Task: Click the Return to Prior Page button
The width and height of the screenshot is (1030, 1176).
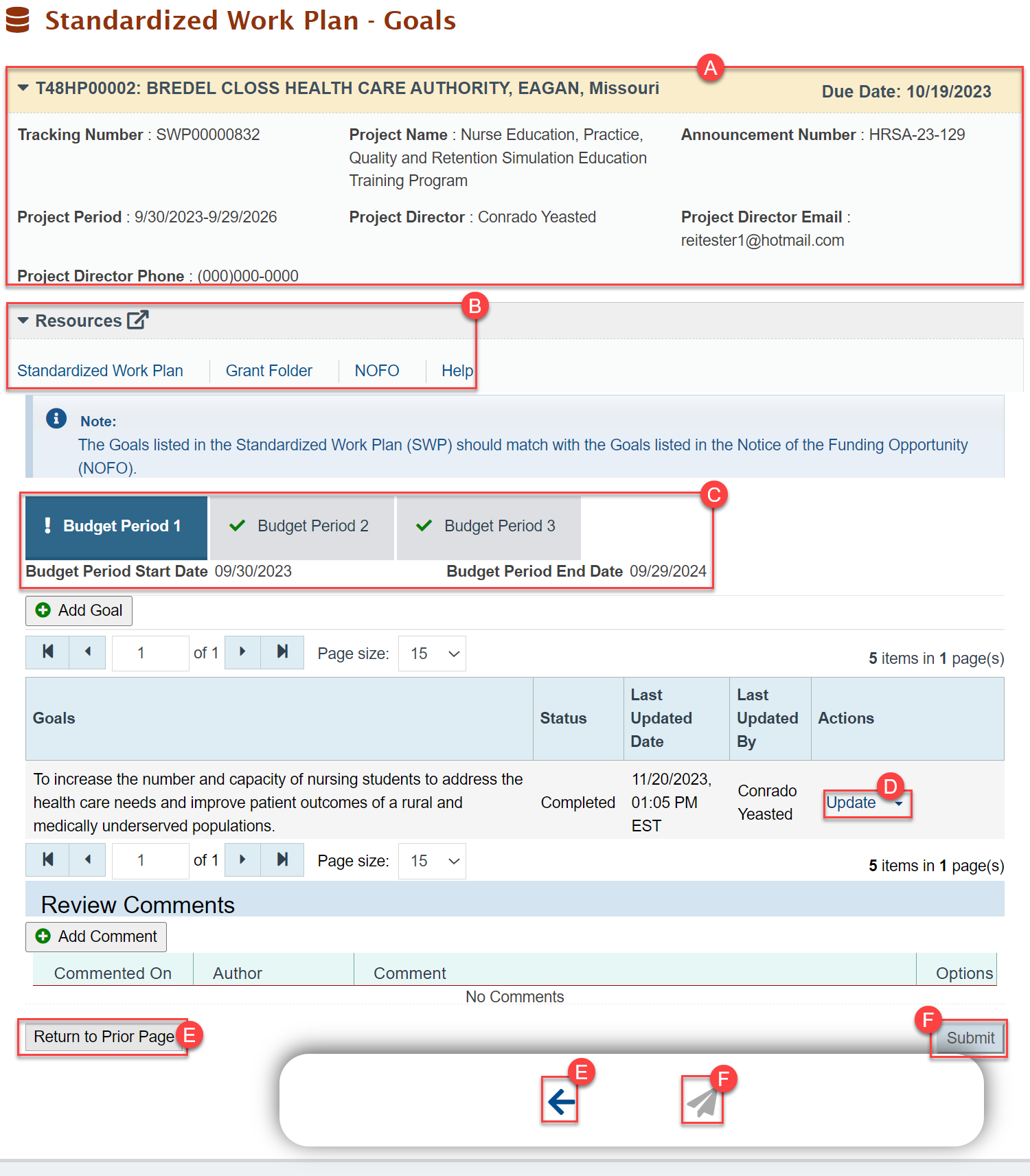Action: click(104, 1037)
